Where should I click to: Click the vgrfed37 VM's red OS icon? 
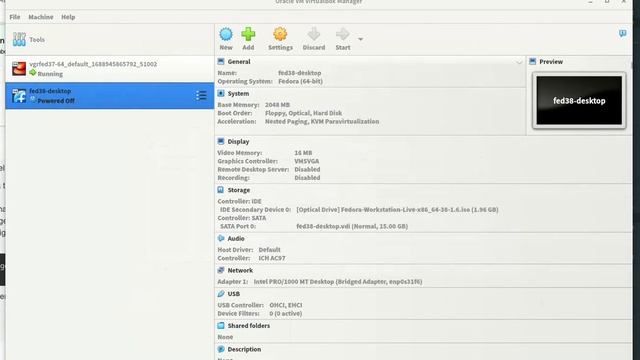coord(19,69)
